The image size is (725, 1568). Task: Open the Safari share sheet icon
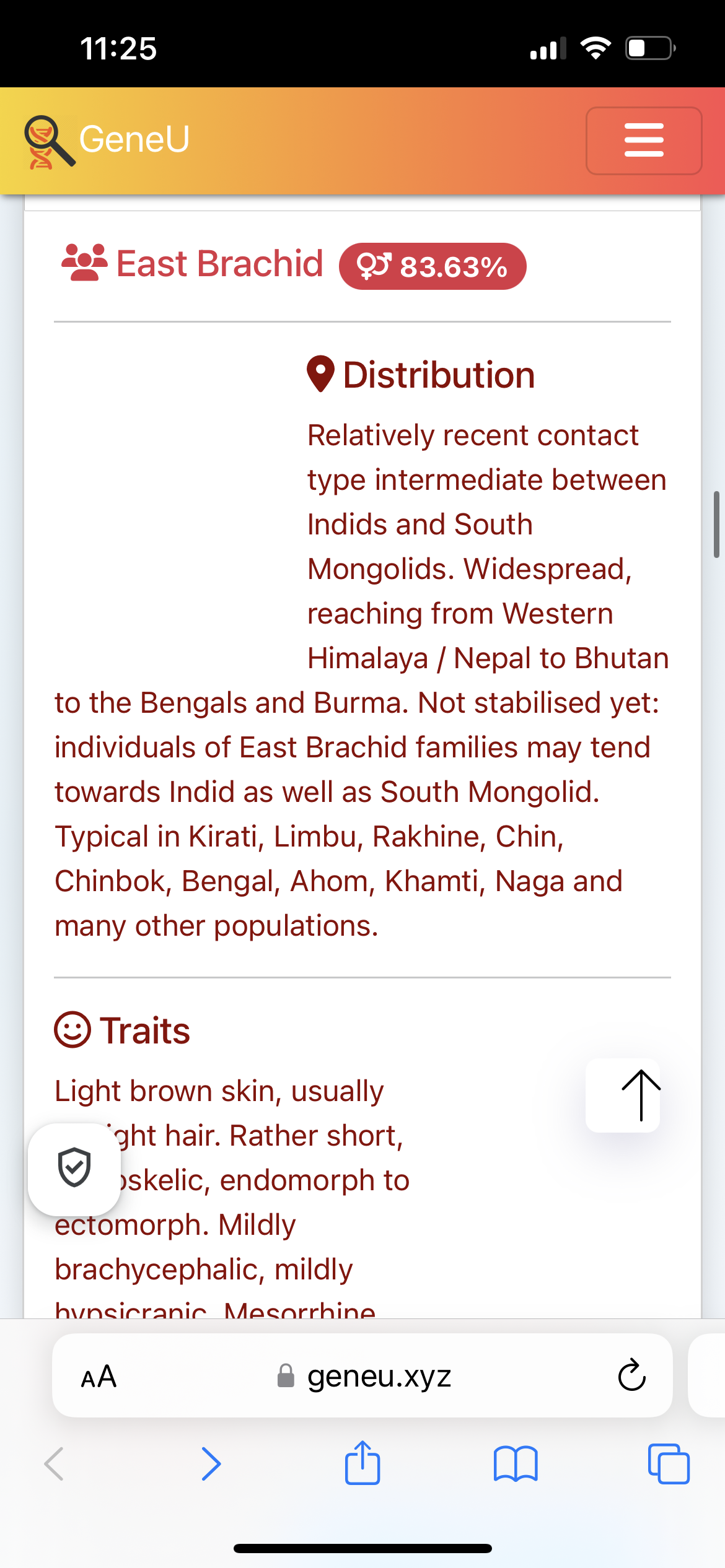[362, 1462]
